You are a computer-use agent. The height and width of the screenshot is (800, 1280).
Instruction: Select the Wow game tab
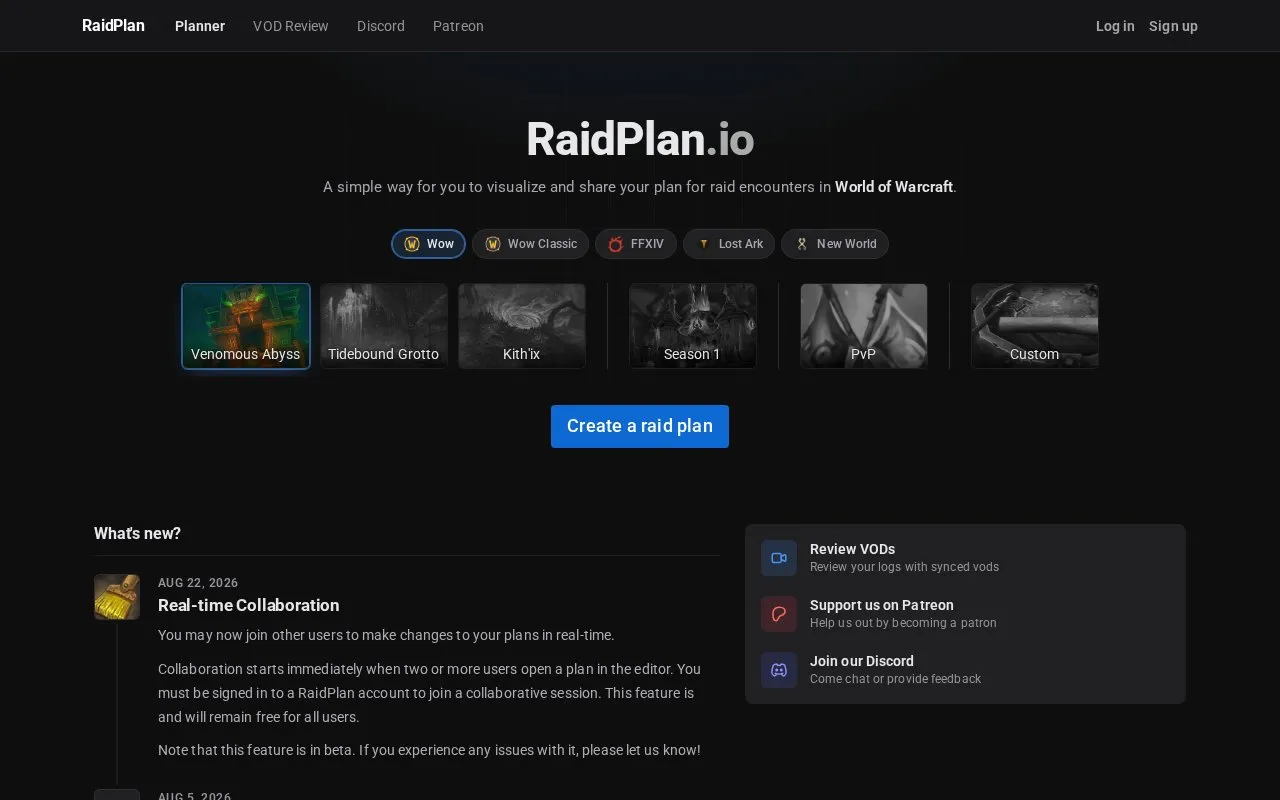(x=428, y=244)
